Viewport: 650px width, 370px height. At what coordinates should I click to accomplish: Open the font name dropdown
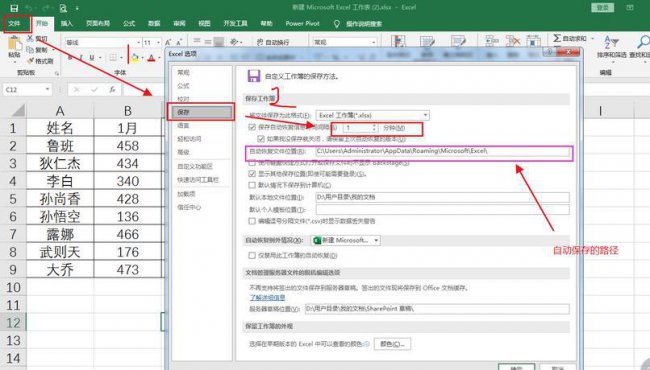(x=138, y=42)
